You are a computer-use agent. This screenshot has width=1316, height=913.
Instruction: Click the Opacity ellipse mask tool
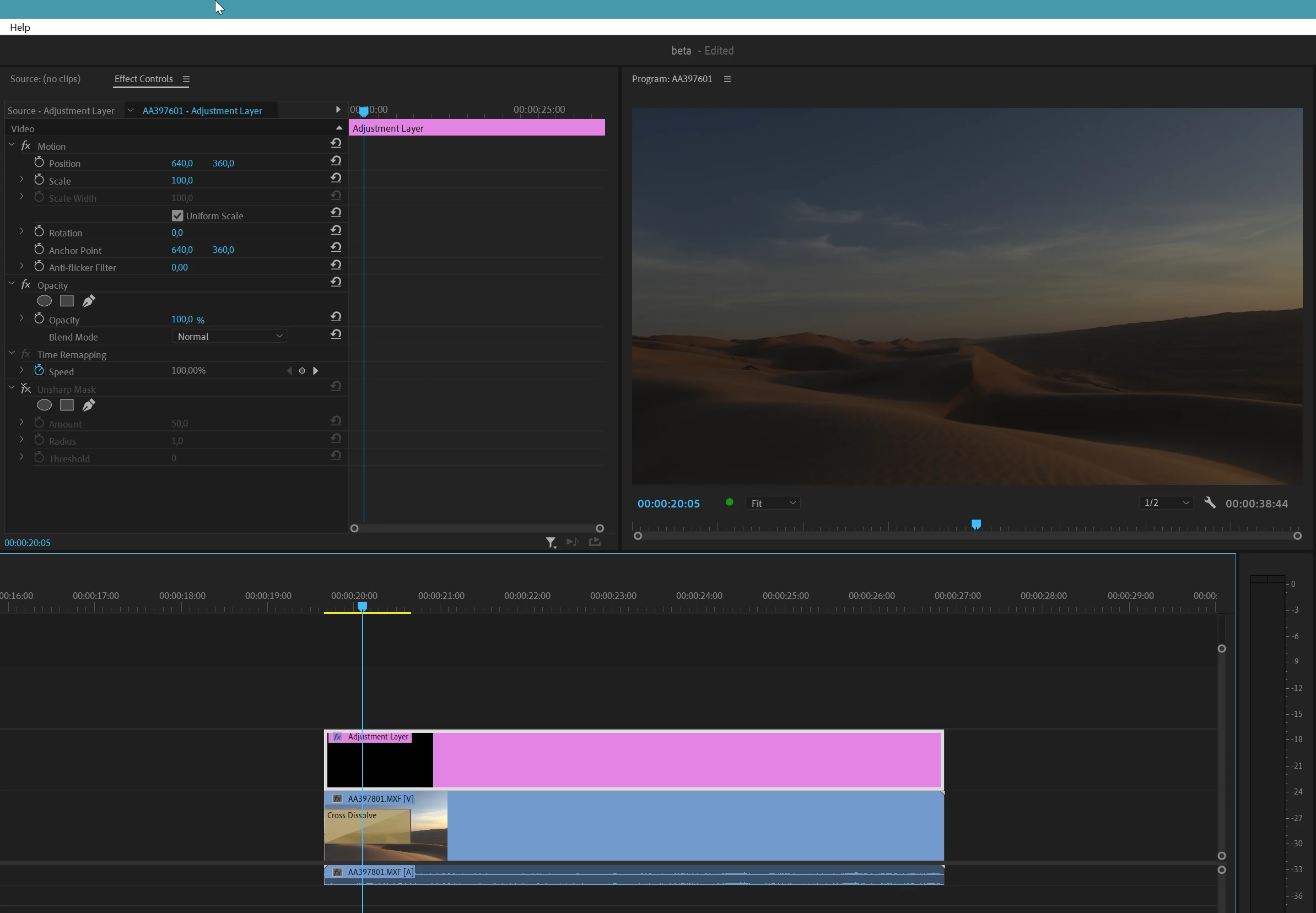44,301
